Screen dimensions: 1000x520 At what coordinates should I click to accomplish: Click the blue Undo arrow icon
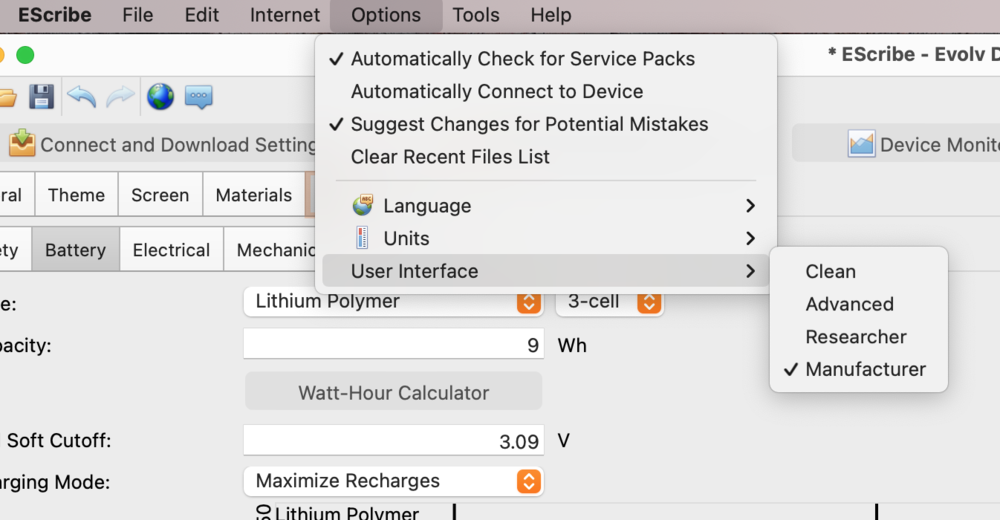[81, 97]
